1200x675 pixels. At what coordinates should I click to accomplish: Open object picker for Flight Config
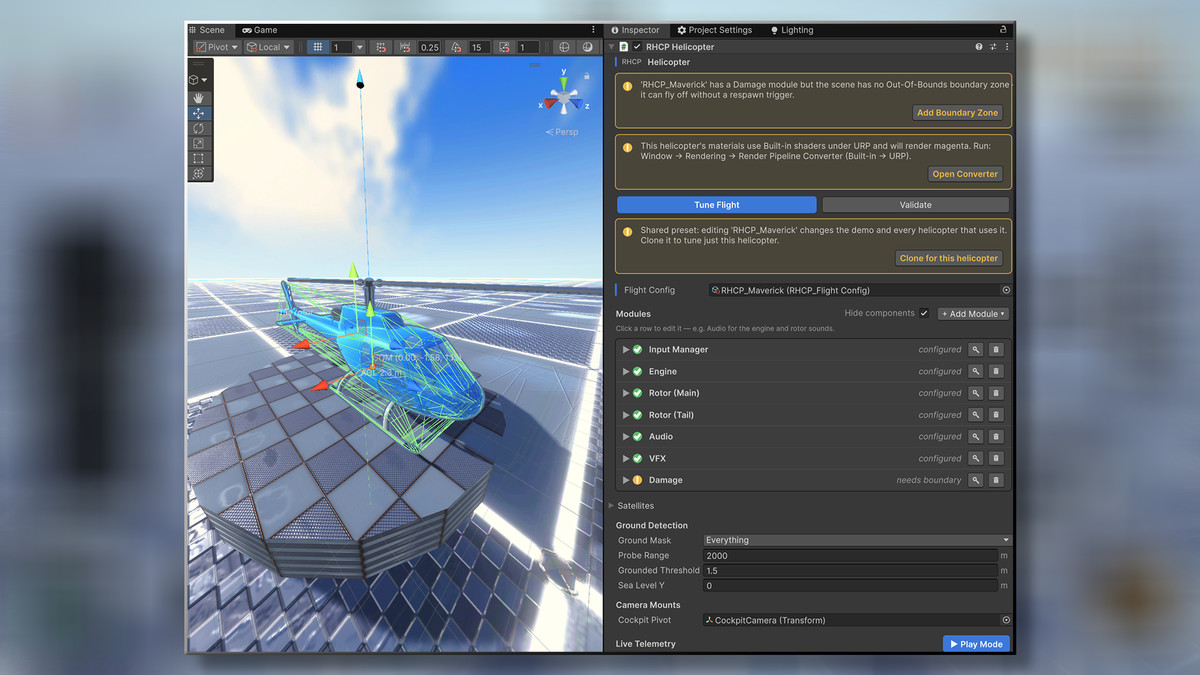pyautogui.click(x=1006, y=290)
